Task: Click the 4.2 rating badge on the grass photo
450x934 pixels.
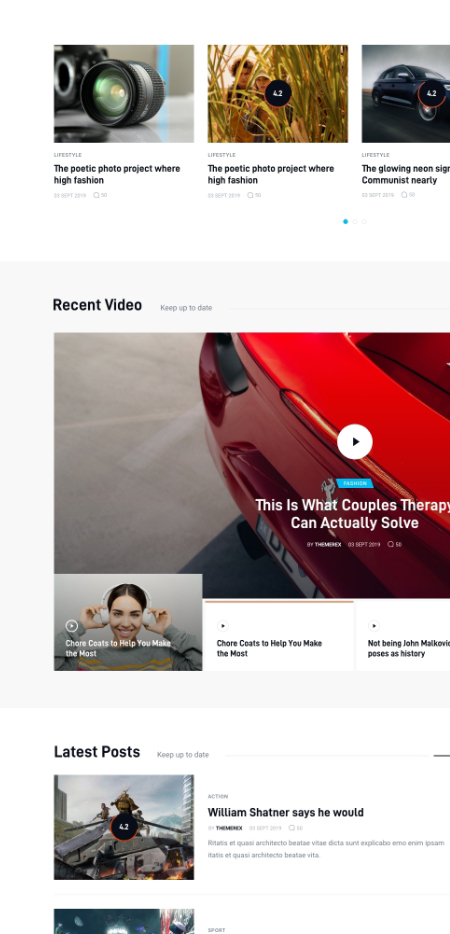Action: (278, 94)
